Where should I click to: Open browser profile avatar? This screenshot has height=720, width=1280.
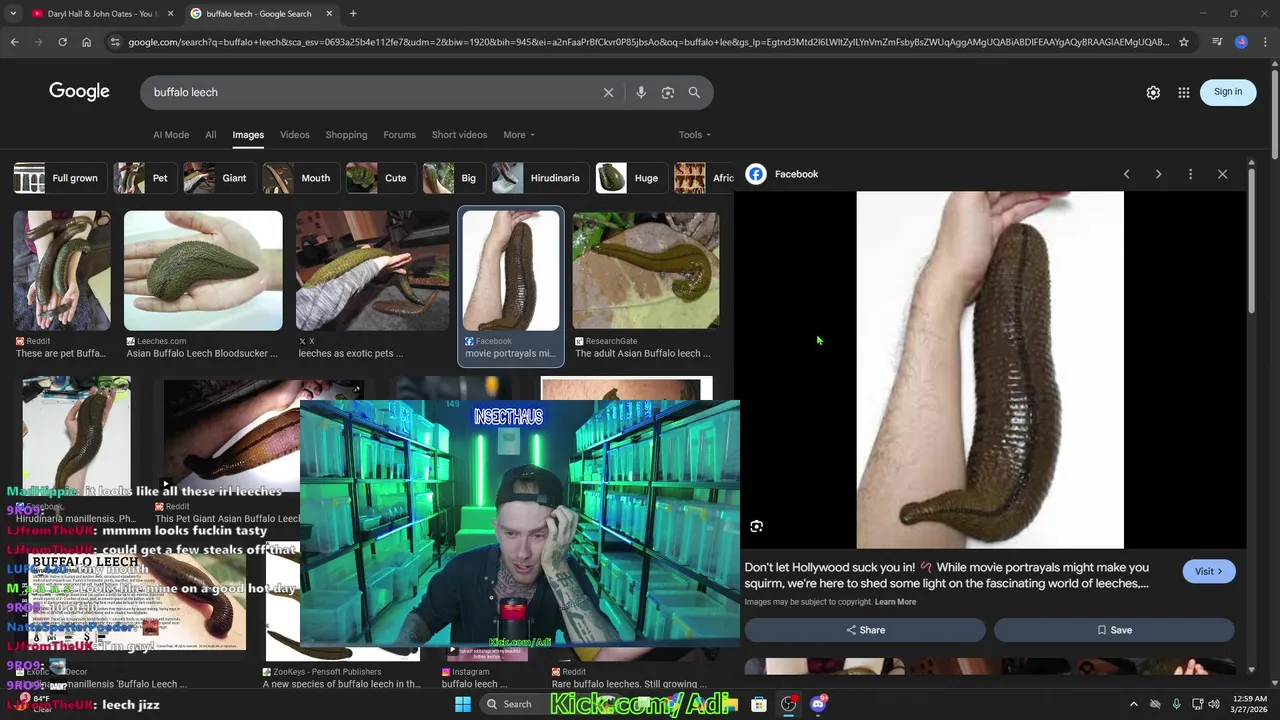(x=1241, y=42)
